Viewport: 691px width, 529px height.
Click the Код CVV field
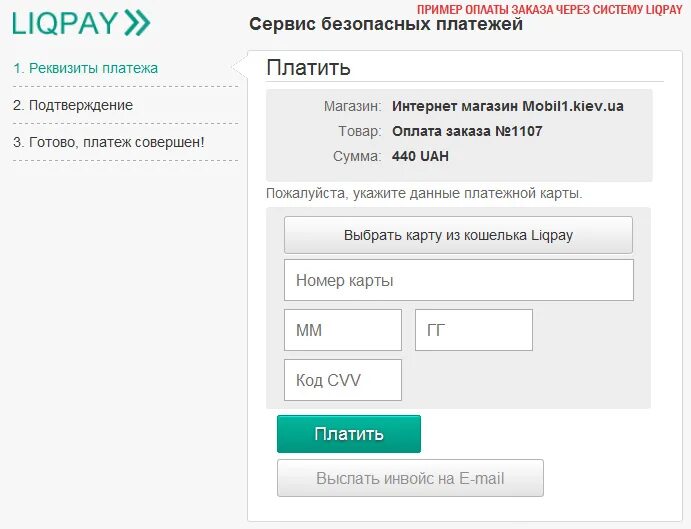point(343,380)
